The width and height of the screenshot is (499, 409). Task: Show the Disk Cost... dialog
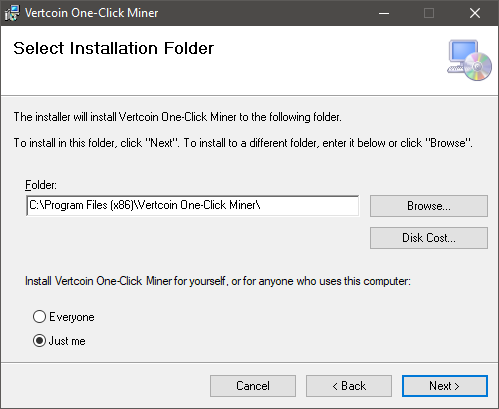coord(429,238)
